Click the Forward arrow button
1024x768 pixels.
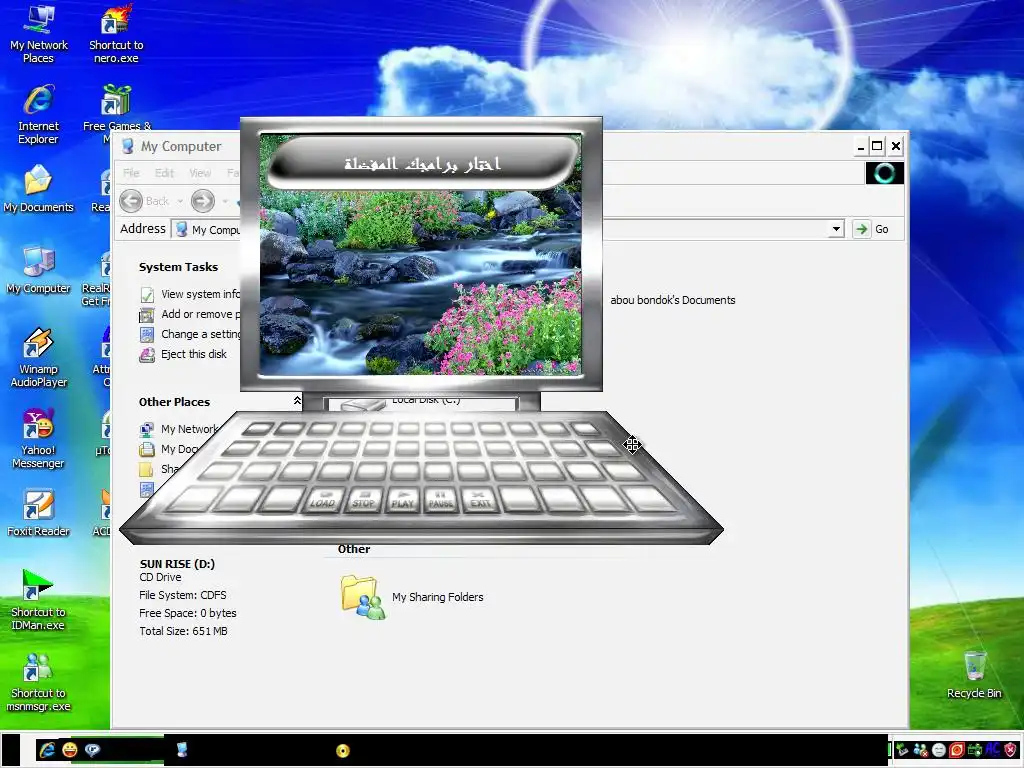(202, 200)
